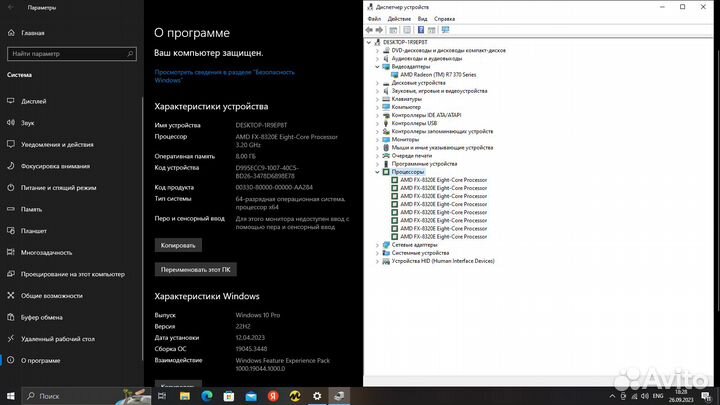Collapse the Видеоадаптеры tree node
The image size is (720, 405).
376,66
